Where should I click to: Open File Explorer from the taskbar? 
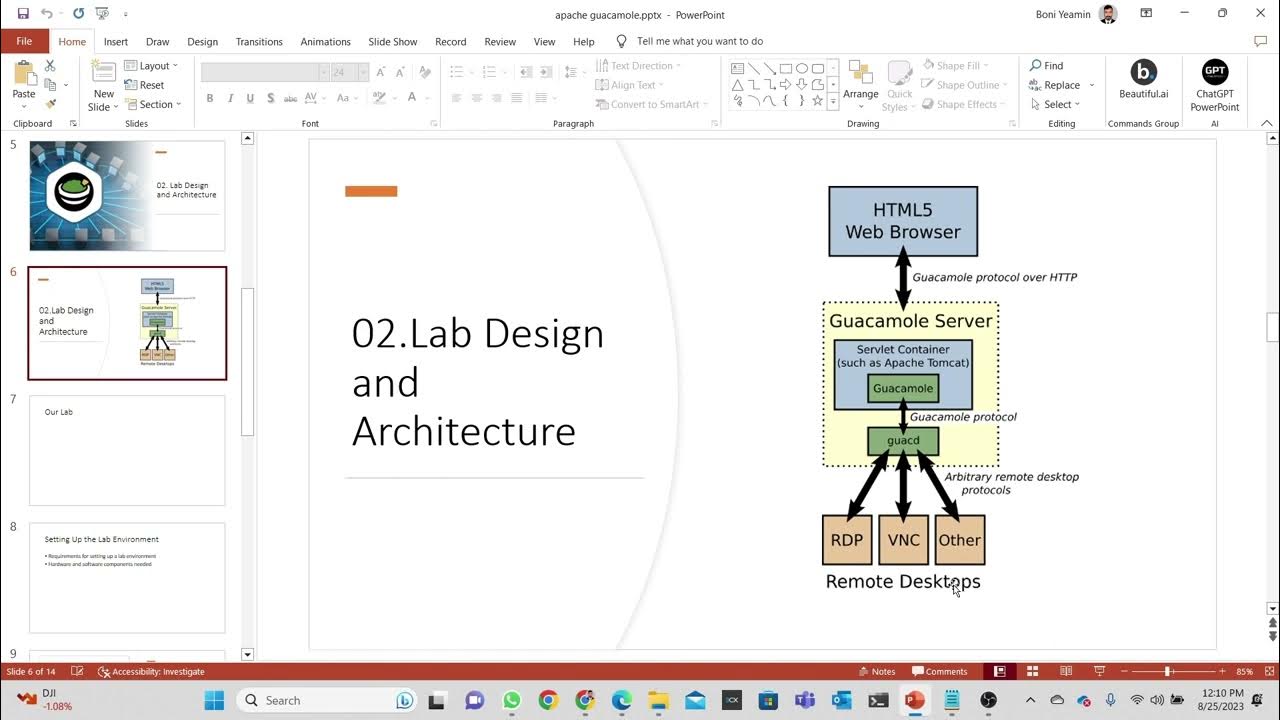(657, 700)
